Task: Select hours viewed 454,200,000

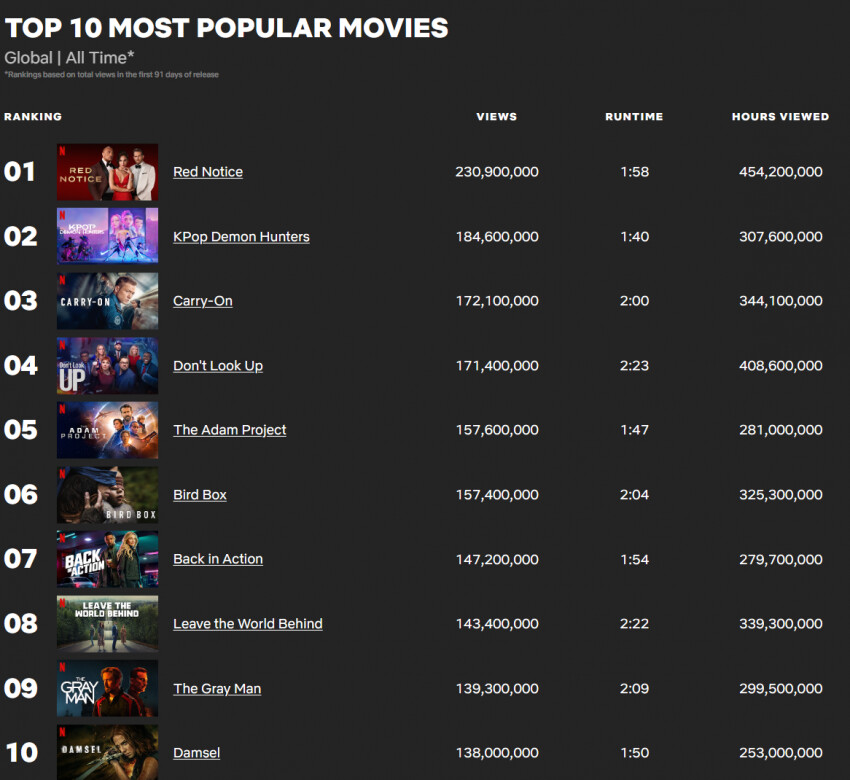Action: (781, 172)
